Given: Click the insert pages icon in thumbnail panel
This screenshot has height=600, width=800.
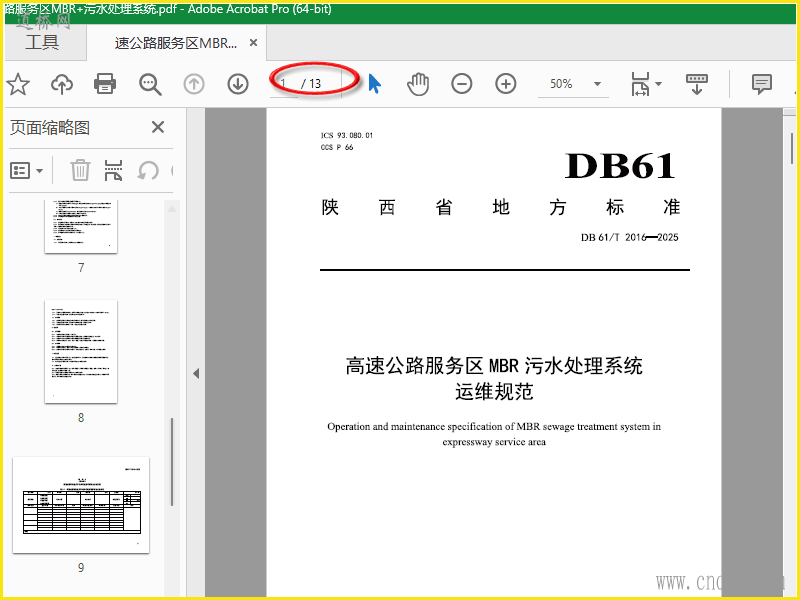Looking at the screenshot, I should point(113,170).
